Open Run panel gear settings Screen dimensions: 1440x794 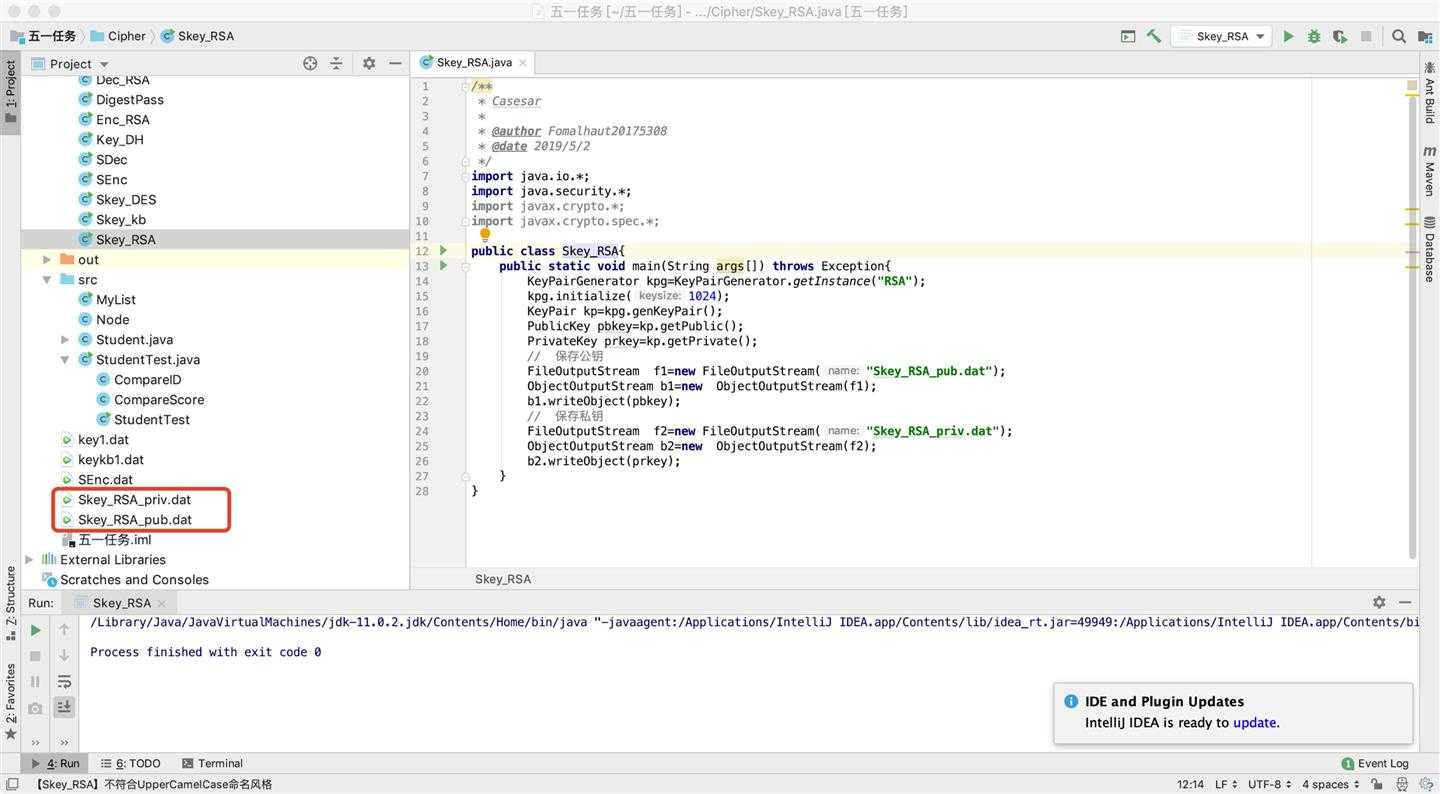click(x=1379, y=602)
